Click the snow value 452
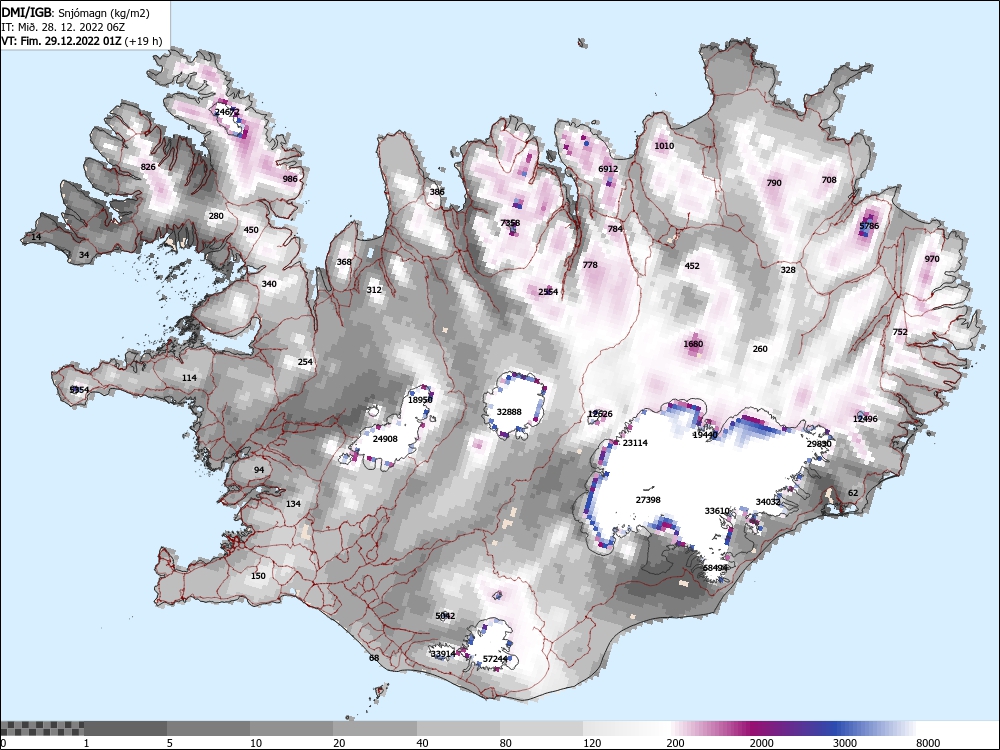The image size is (1000, 750). [x=692, y=267]
